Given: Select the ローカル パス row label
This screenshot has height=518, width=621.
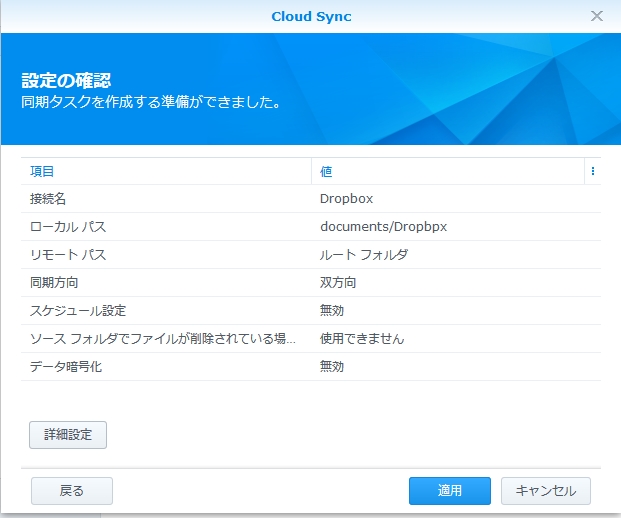Looking at the screenshot, I should pyautogui.click(x=68, y=227).
